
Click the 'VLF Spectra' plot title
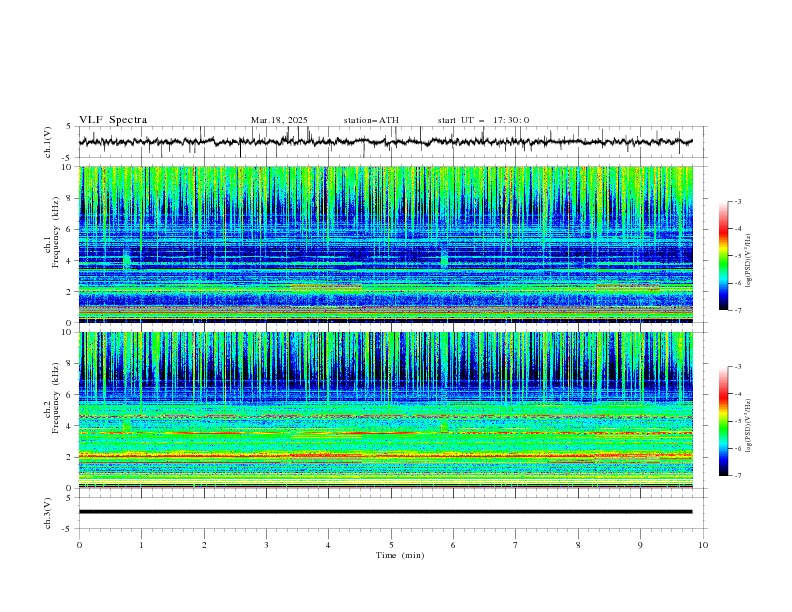click(x=113, y=120)
